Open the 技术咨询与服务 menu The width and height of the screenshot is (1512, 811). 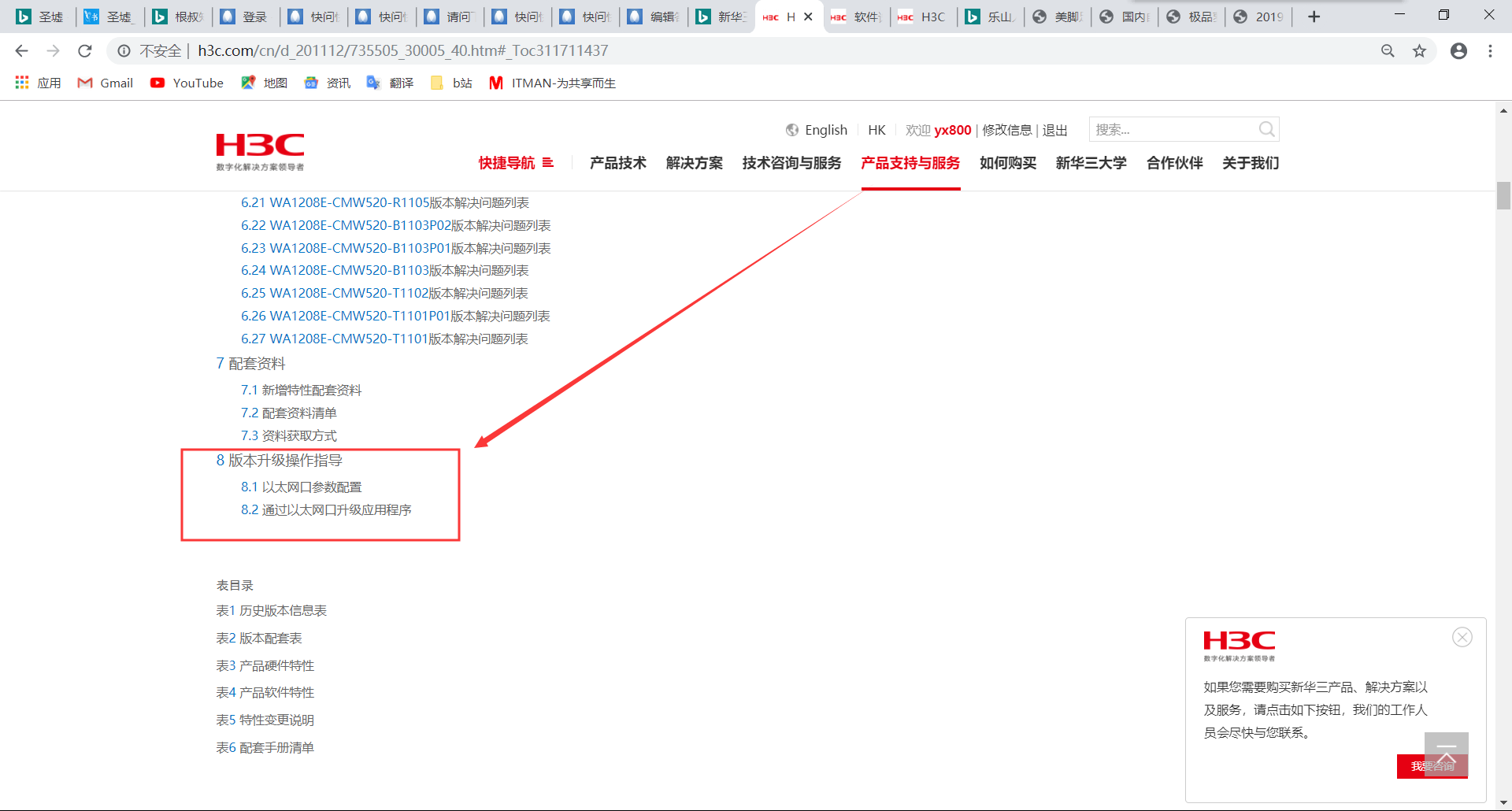click(792, 163)
